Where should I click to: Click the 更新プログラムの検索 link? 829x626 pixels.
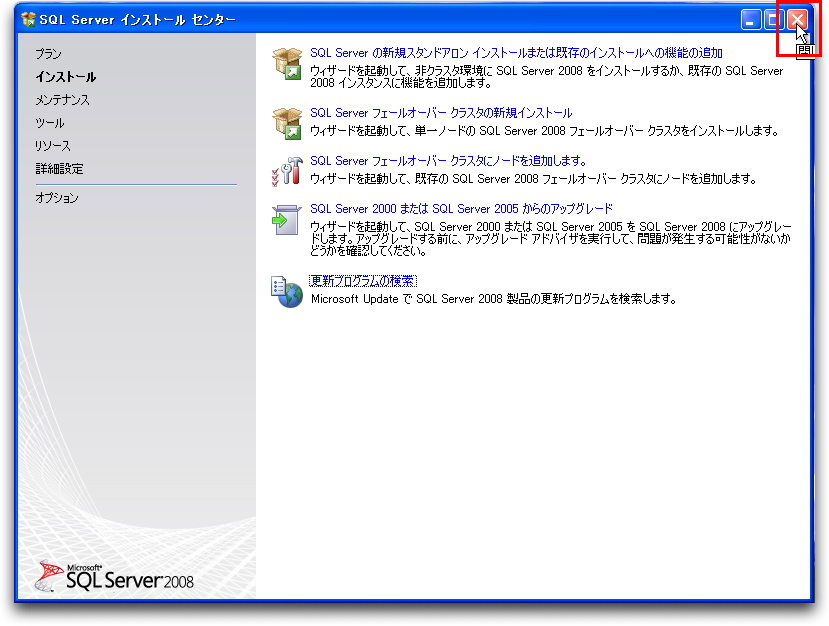point(362,281)
